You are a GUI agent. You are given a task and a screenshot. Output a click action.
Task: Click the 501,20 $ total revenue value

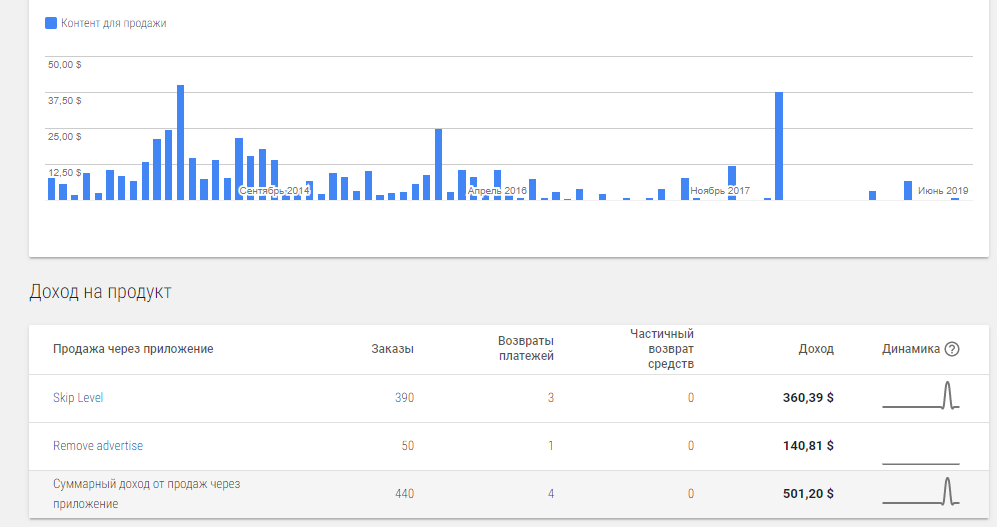807,494
